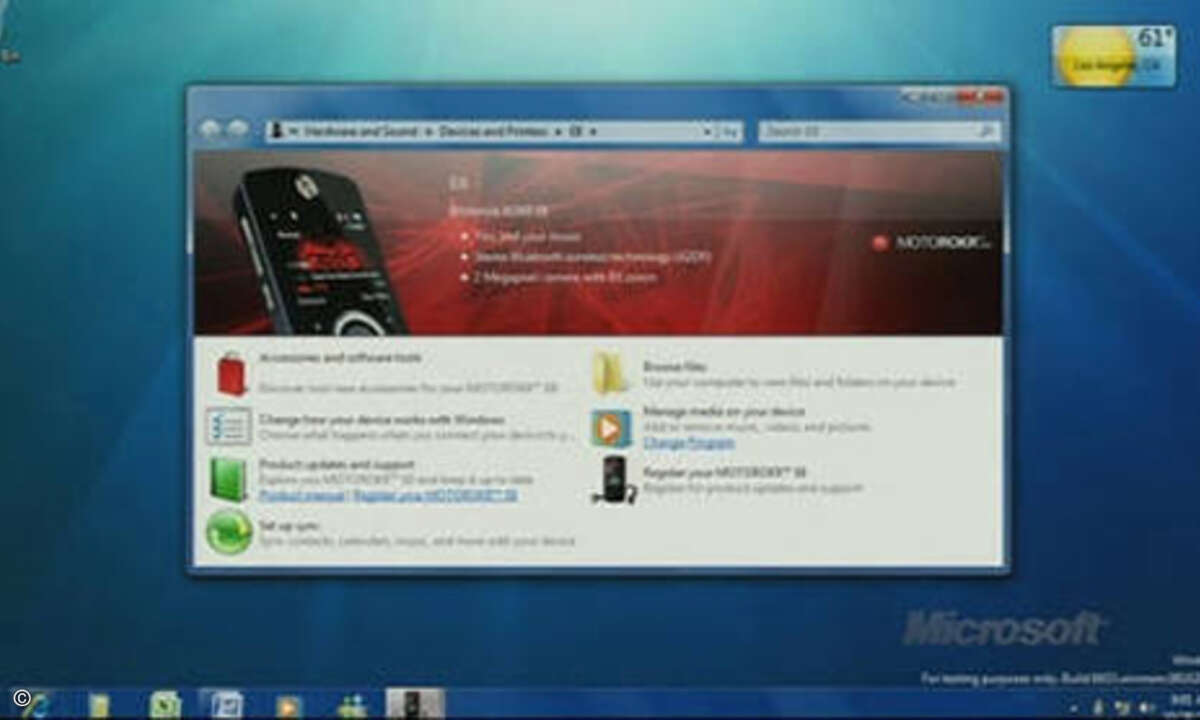
Task: Open Browse files
Action: (x=674, y=367)
